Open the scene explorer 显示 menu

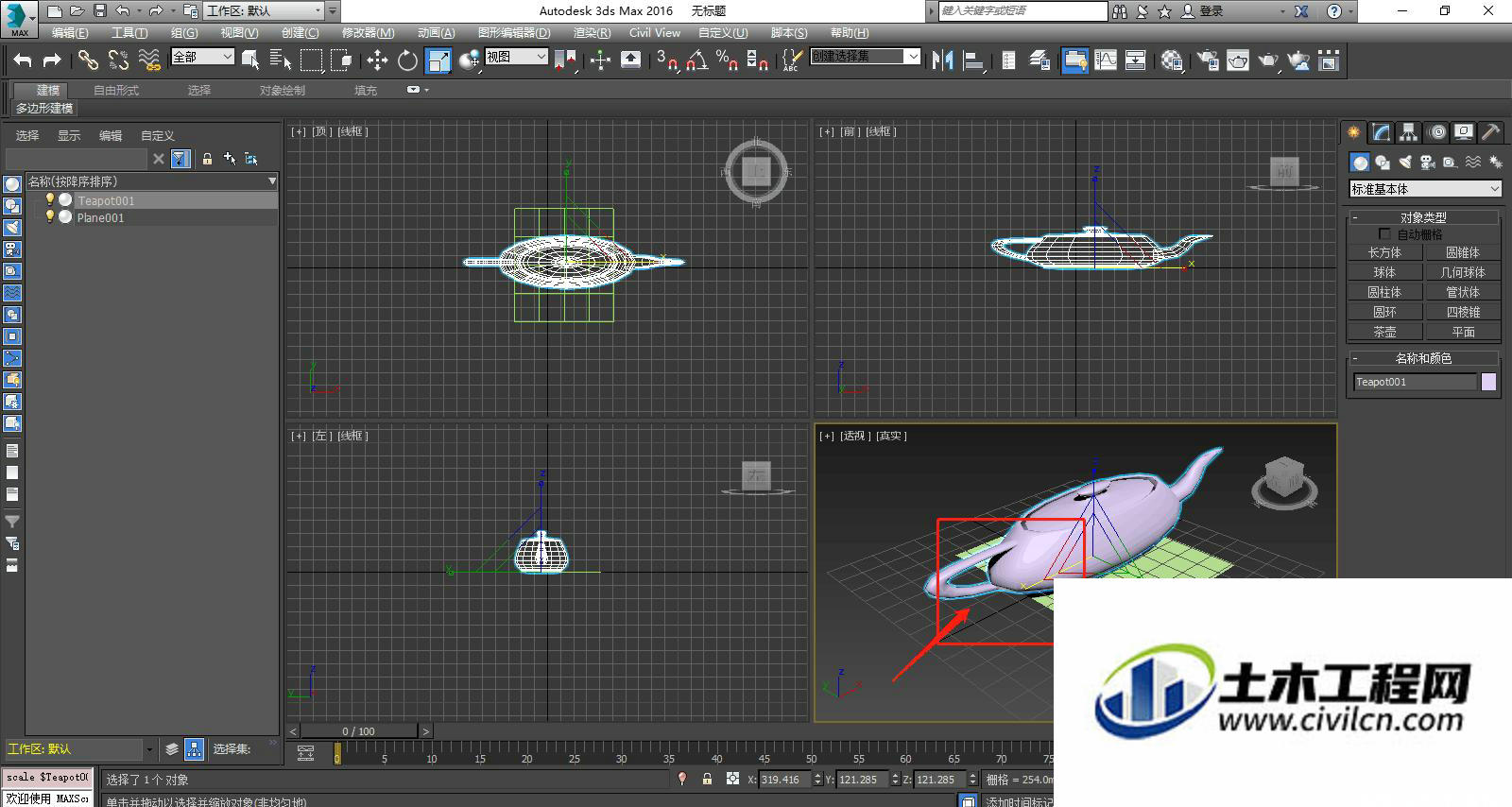69,135
